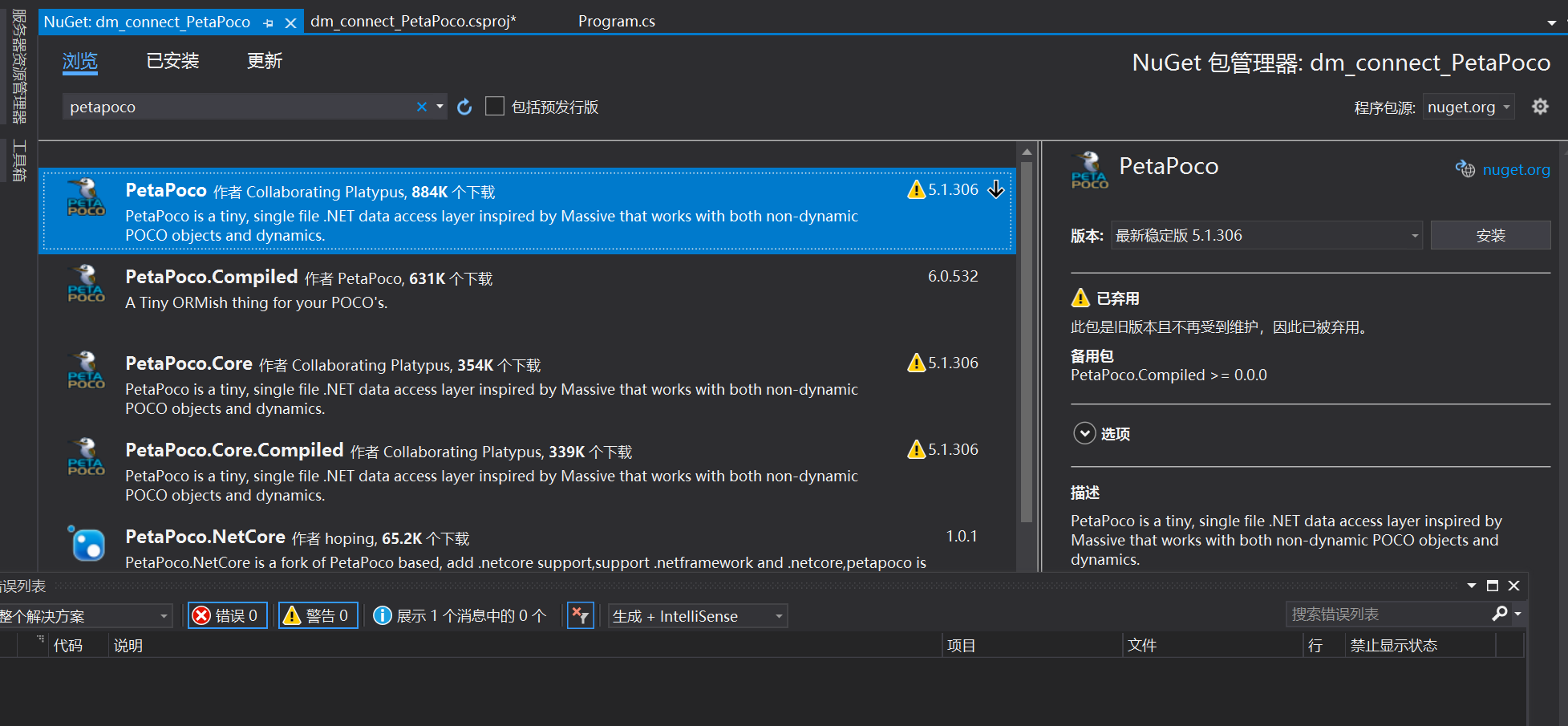This screenshot has height=726, width=1568.
Task: Click the PetaPoco.Core package logo
Action: (x=86, y=371)
